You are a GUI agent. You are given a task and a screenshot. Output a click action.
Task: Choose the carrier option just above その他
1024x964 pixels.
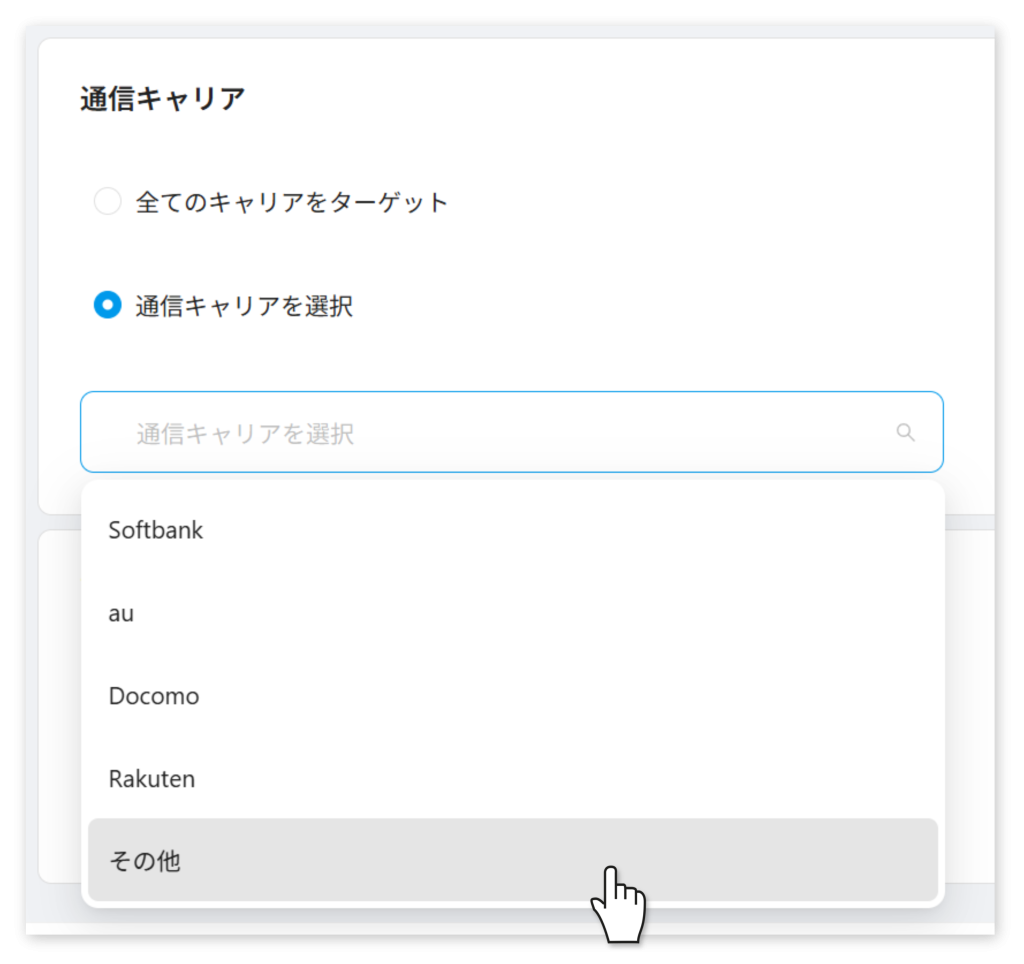click(x=152, y=779)
